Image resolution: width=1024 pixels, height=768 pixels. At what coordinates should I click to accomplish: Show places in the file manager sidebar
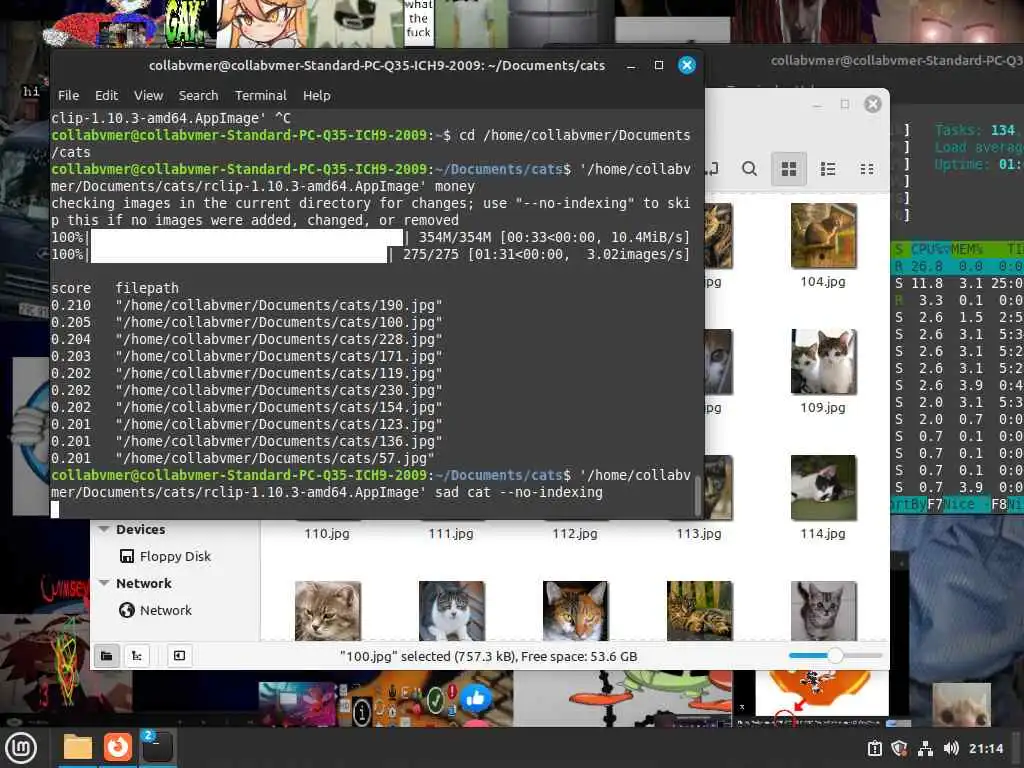tap(106, 656)
